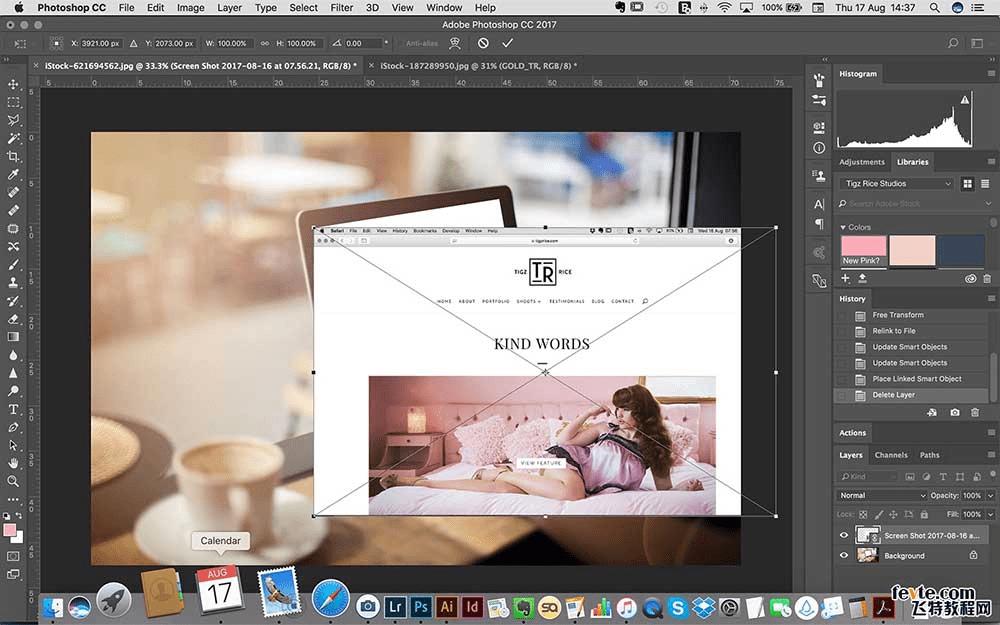Collapse the Colors section in Libraries
This screenshot has height=625, width=1000.
(x=842, y=227)
